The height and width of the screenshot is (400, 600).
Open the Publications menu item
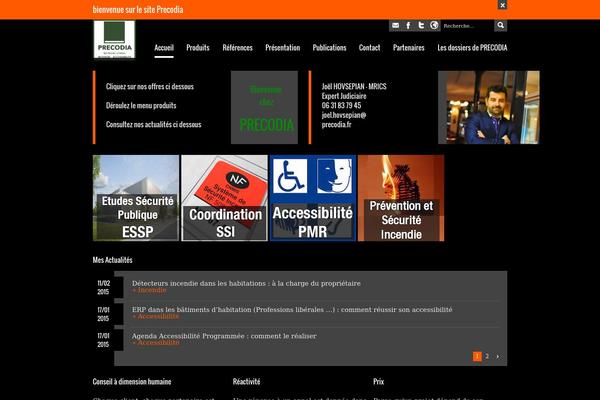point(329,48)
